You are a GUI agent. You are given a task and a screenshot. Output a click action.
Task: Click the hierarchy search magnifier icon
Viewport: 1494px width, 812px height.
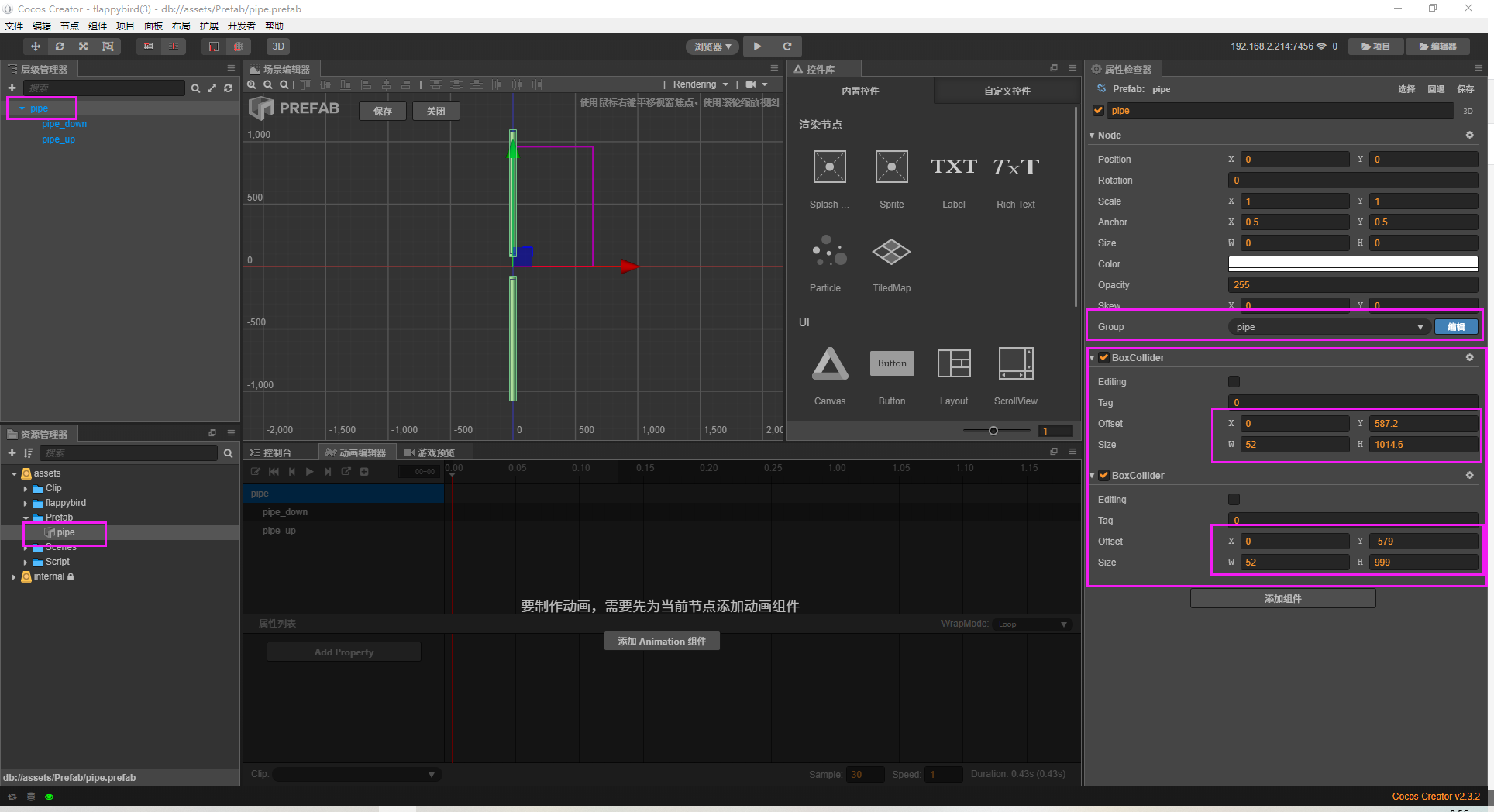196,88
